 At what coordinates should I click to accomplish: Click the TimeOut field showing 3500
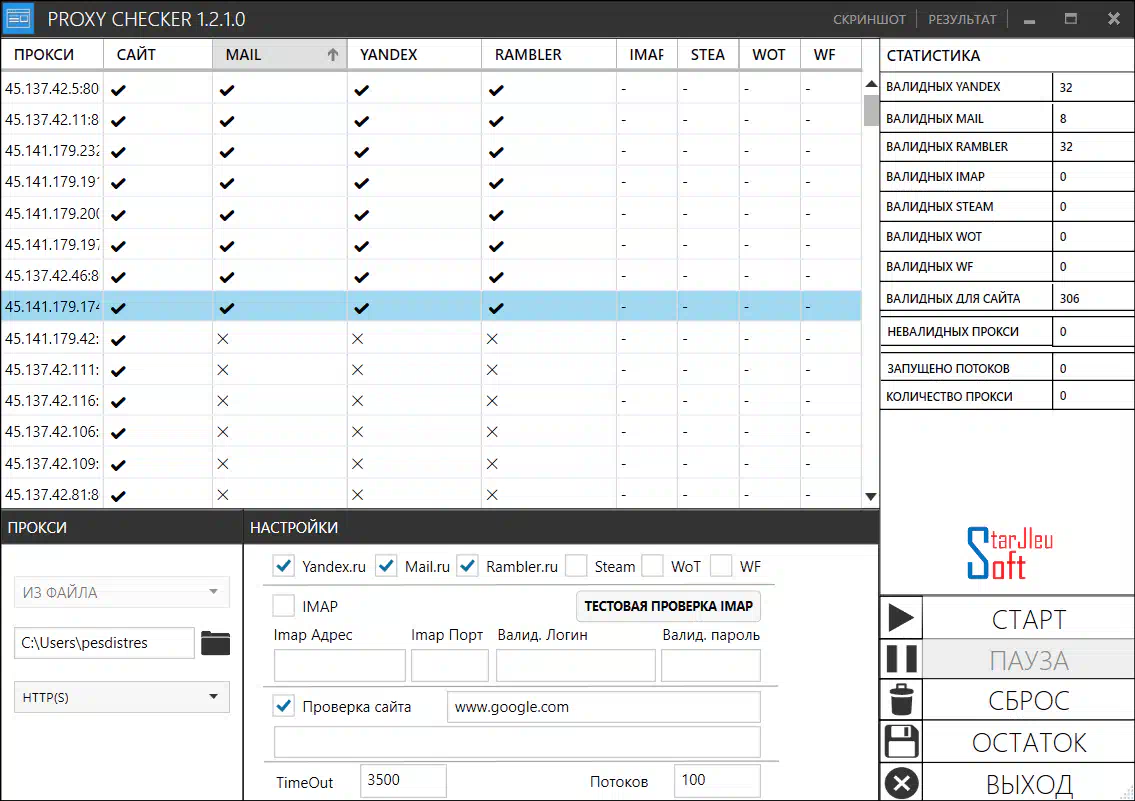point(403,780)
